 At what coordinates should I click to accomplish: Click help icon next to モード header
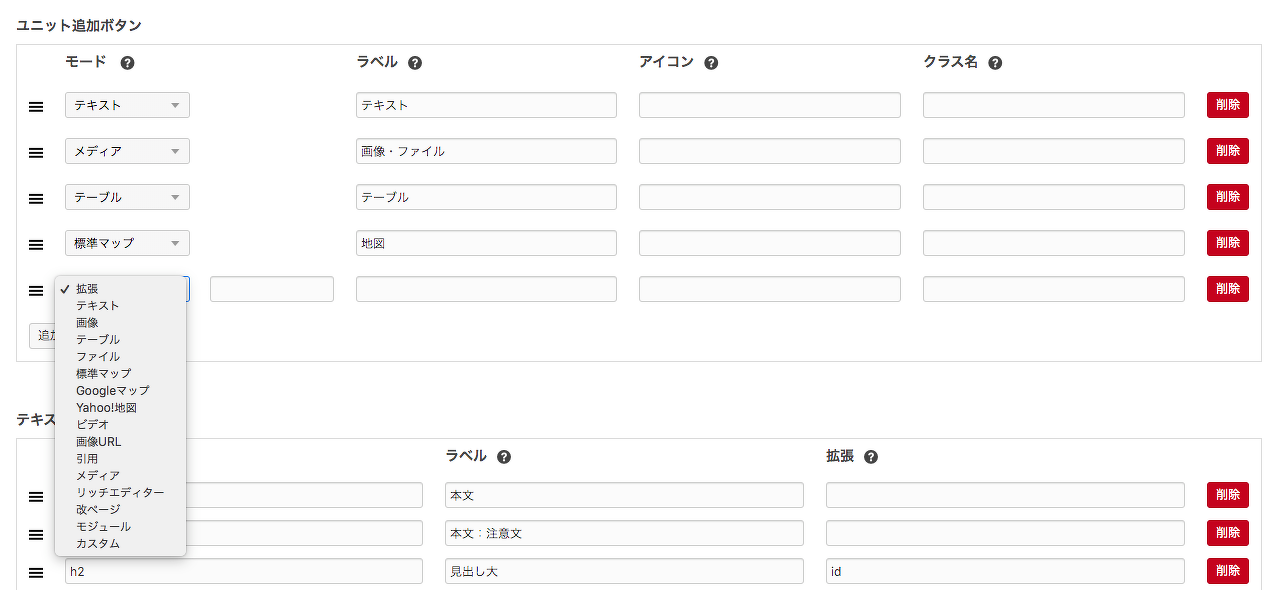127,63
